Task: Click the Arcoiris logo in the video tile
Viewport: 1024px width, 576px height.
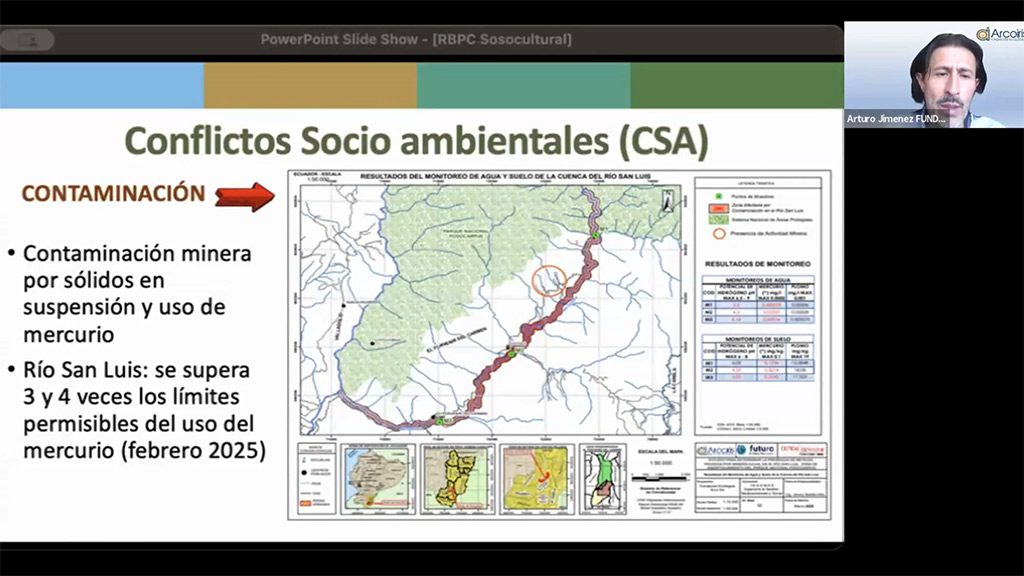Action: point(1000,34)
